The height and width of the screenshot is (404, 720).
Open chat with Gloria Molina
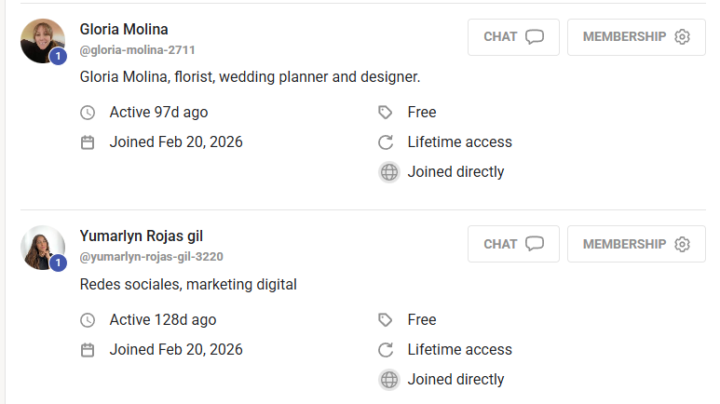(x=513, y=37)
